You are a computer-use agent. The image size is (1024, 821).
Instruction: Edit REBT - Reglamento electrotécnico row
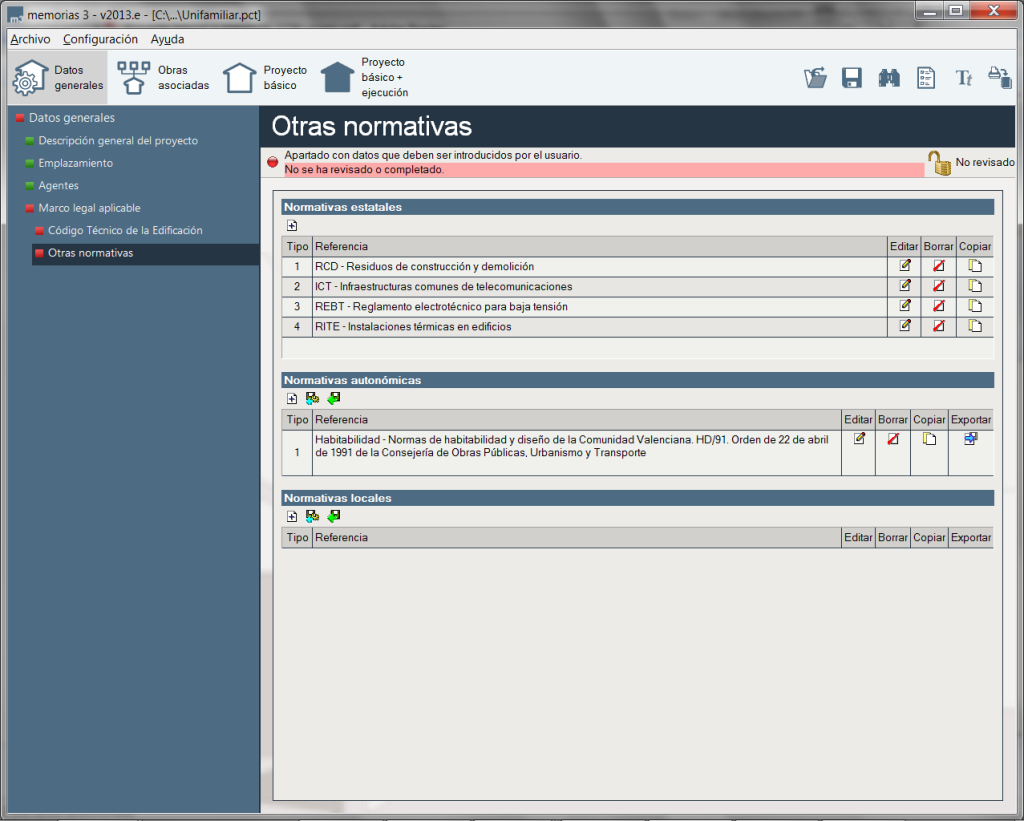point(904,306)
